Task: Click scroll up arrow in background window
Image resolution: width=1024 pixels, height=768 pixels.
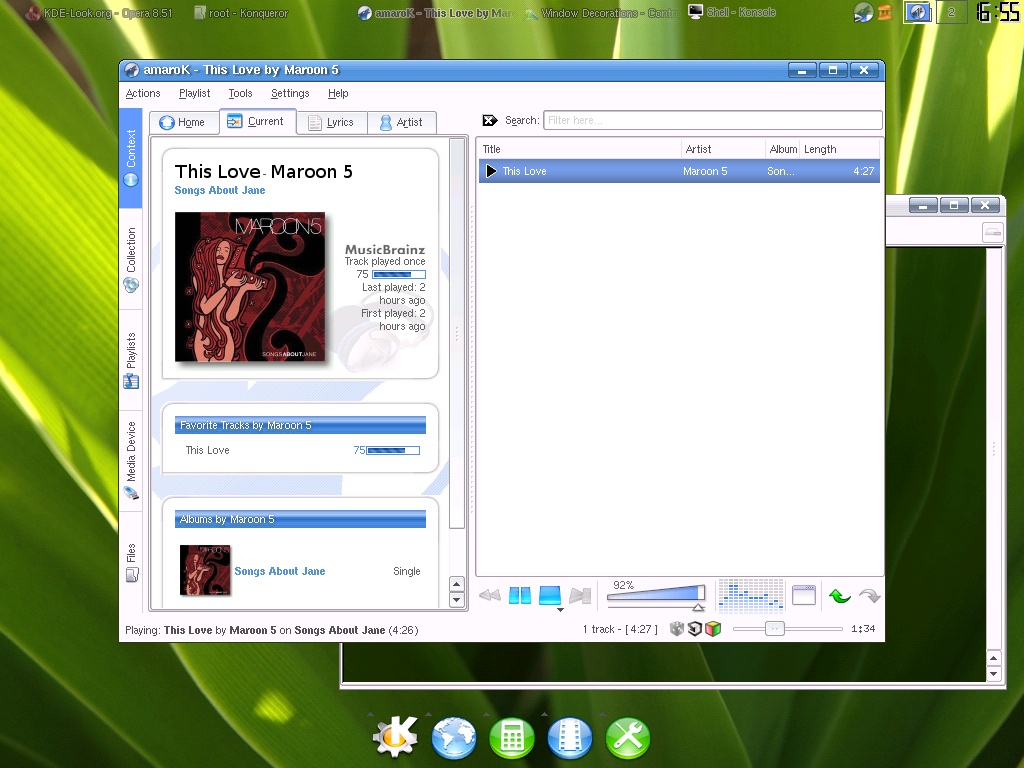Action: click(993, 658)
